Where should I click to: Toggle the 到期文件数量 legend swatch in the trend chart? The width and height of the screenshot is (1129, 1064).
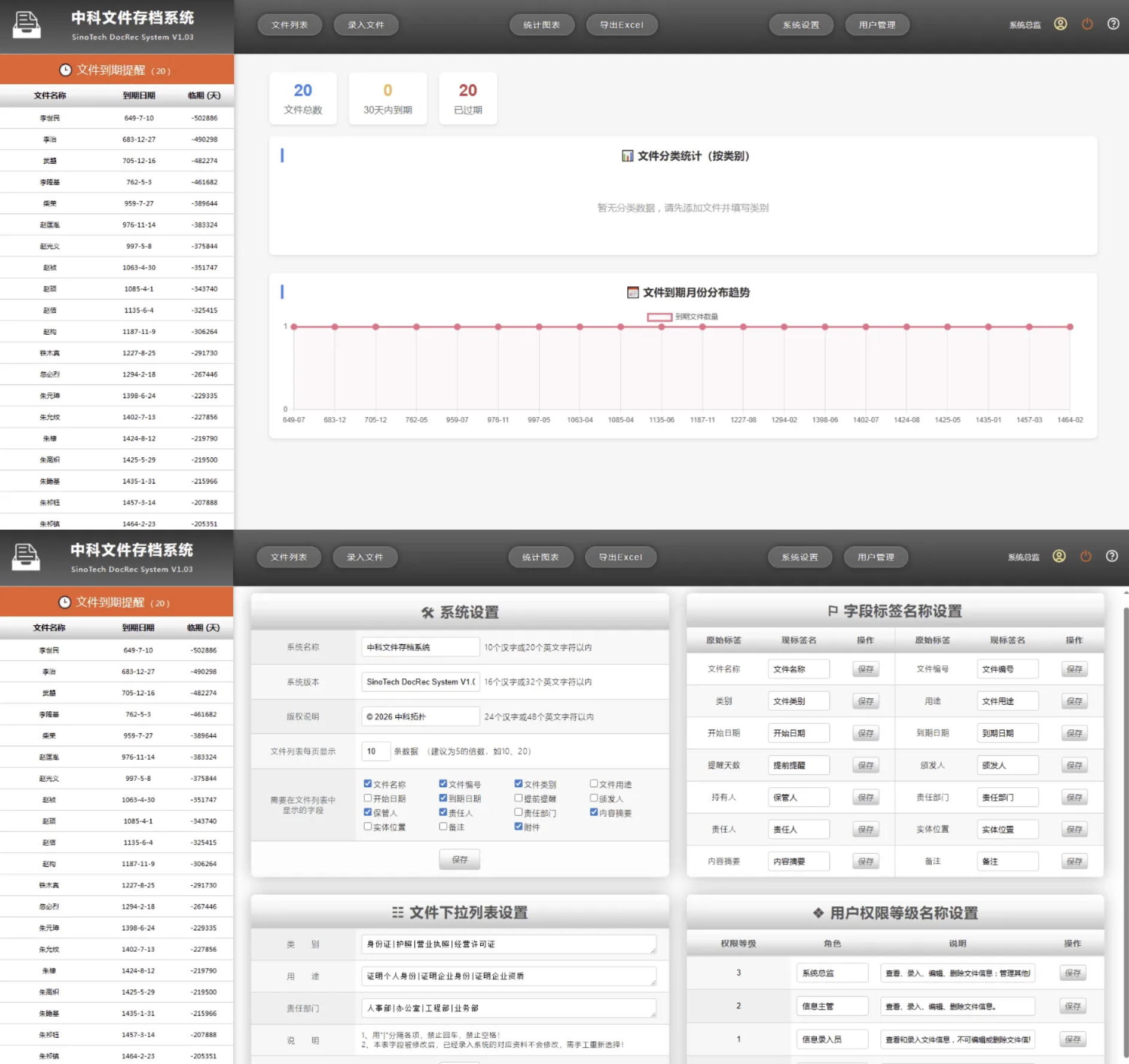click(660, 317)
